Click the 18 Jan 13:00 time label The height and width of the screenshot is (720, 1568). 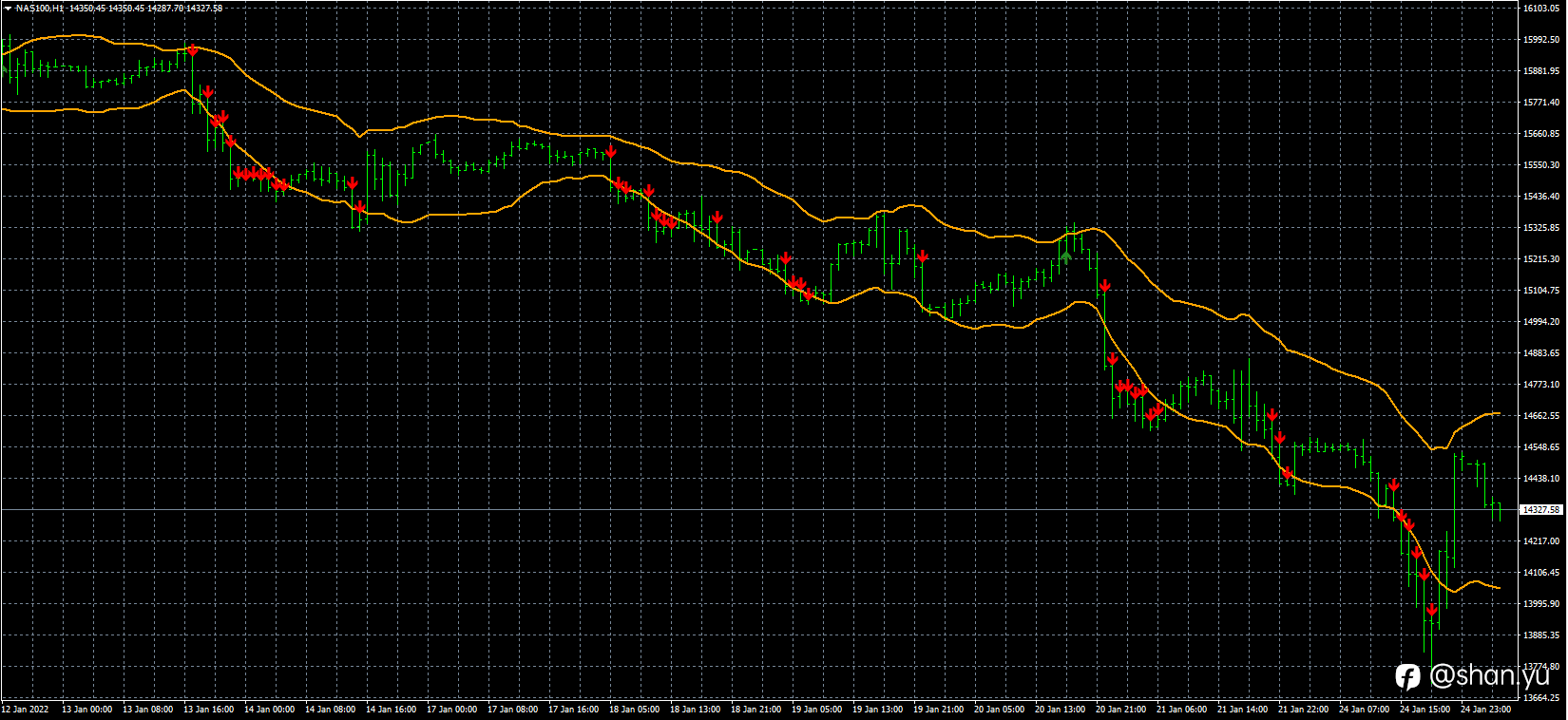pyautogui.click(x=695, y=709)
